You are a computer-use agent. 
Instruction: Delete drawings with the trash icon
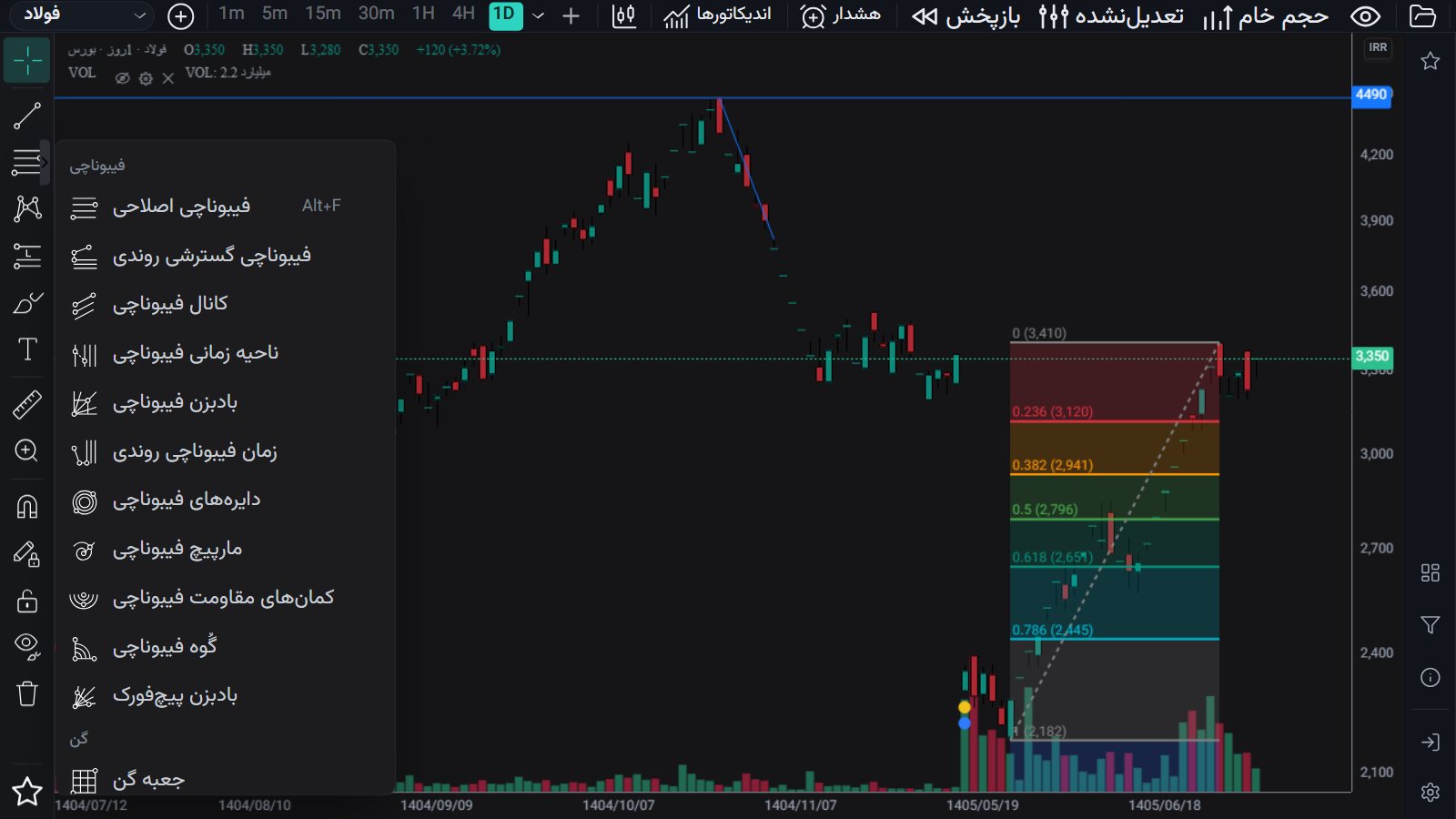click(27, 694)
